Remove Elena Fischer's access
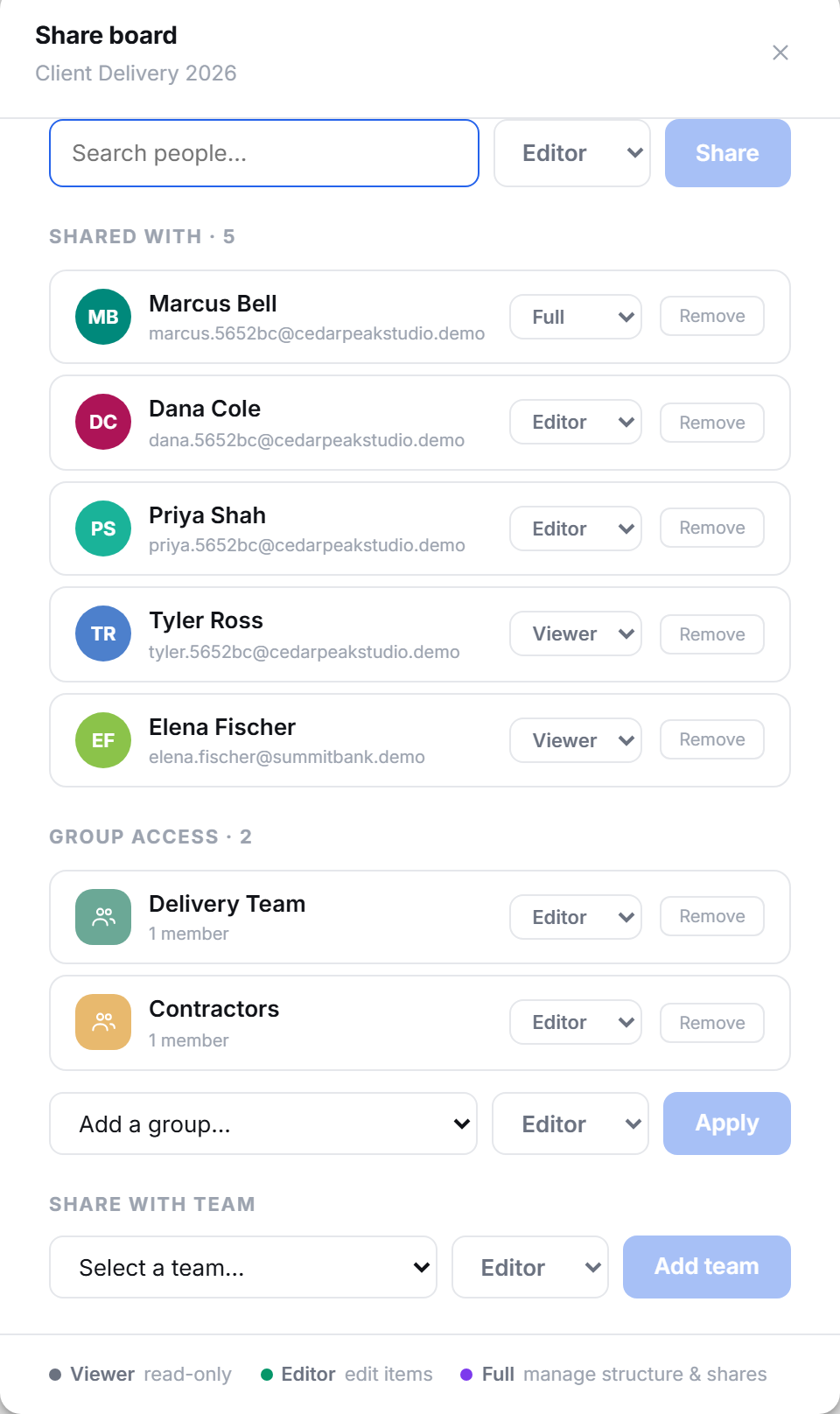The height and width of the screenshot is (1414, 840). pyautogui.click(x=712, y=739)
